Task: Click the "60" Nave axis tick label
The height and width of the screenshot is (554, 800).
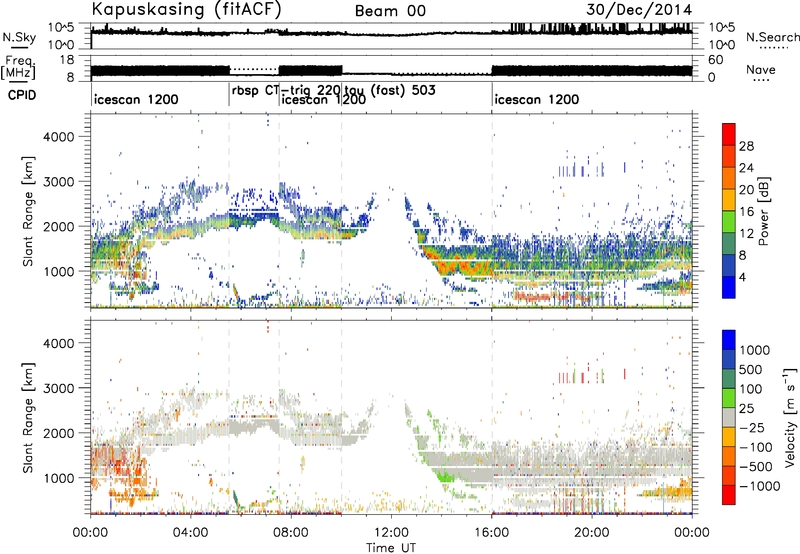Action: point(716,60)
